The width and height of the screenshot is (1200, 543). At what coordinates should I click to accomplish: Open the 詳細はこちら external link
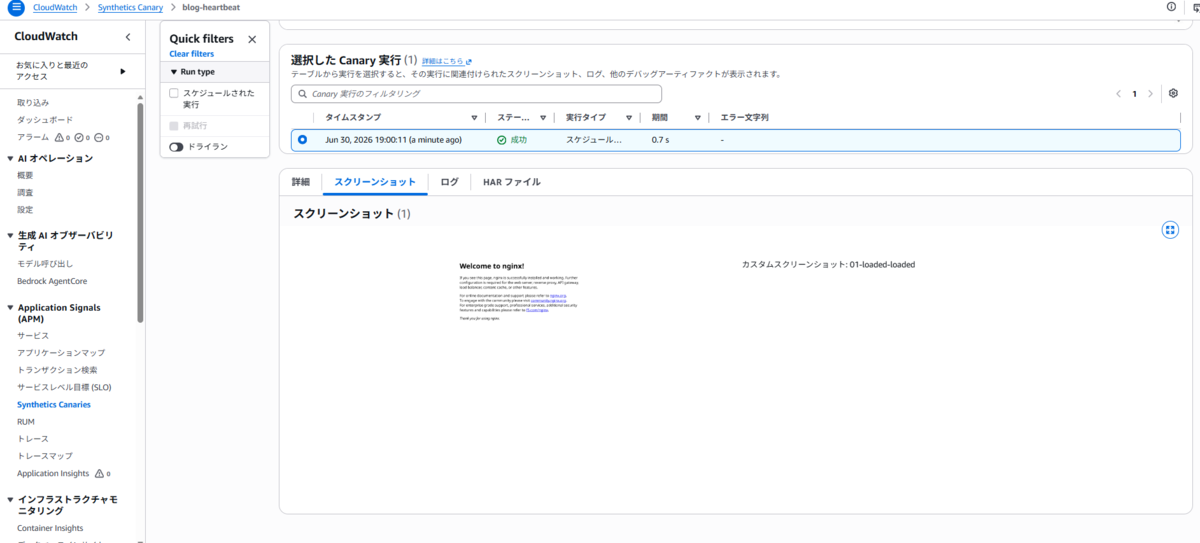(447, 61)
